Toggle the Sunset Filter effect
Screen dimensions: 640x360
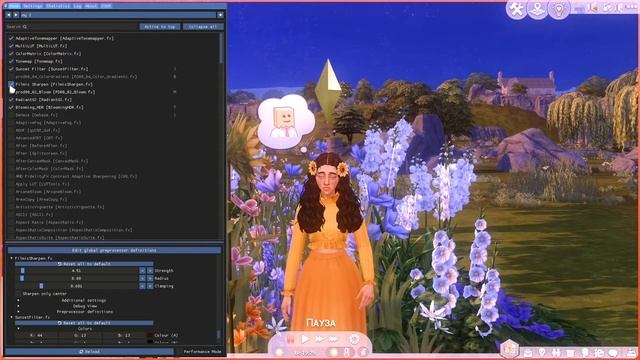pyautogui.click(x=11, y=69)
